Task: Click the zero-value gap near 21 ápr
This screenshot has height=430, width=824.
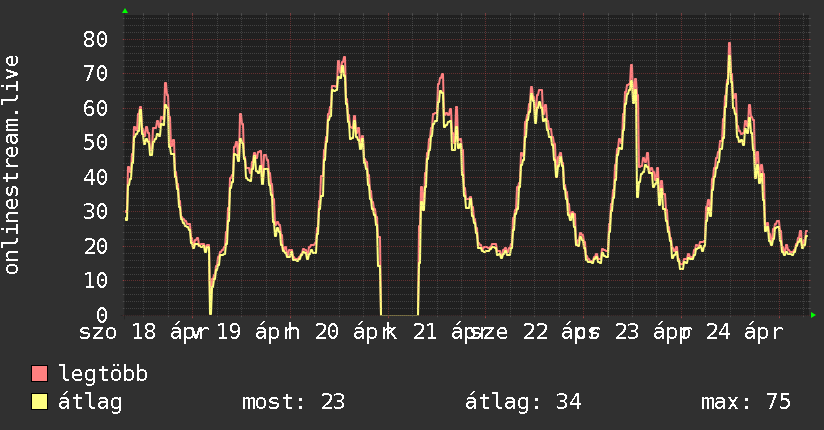Action: pos(399,315)
